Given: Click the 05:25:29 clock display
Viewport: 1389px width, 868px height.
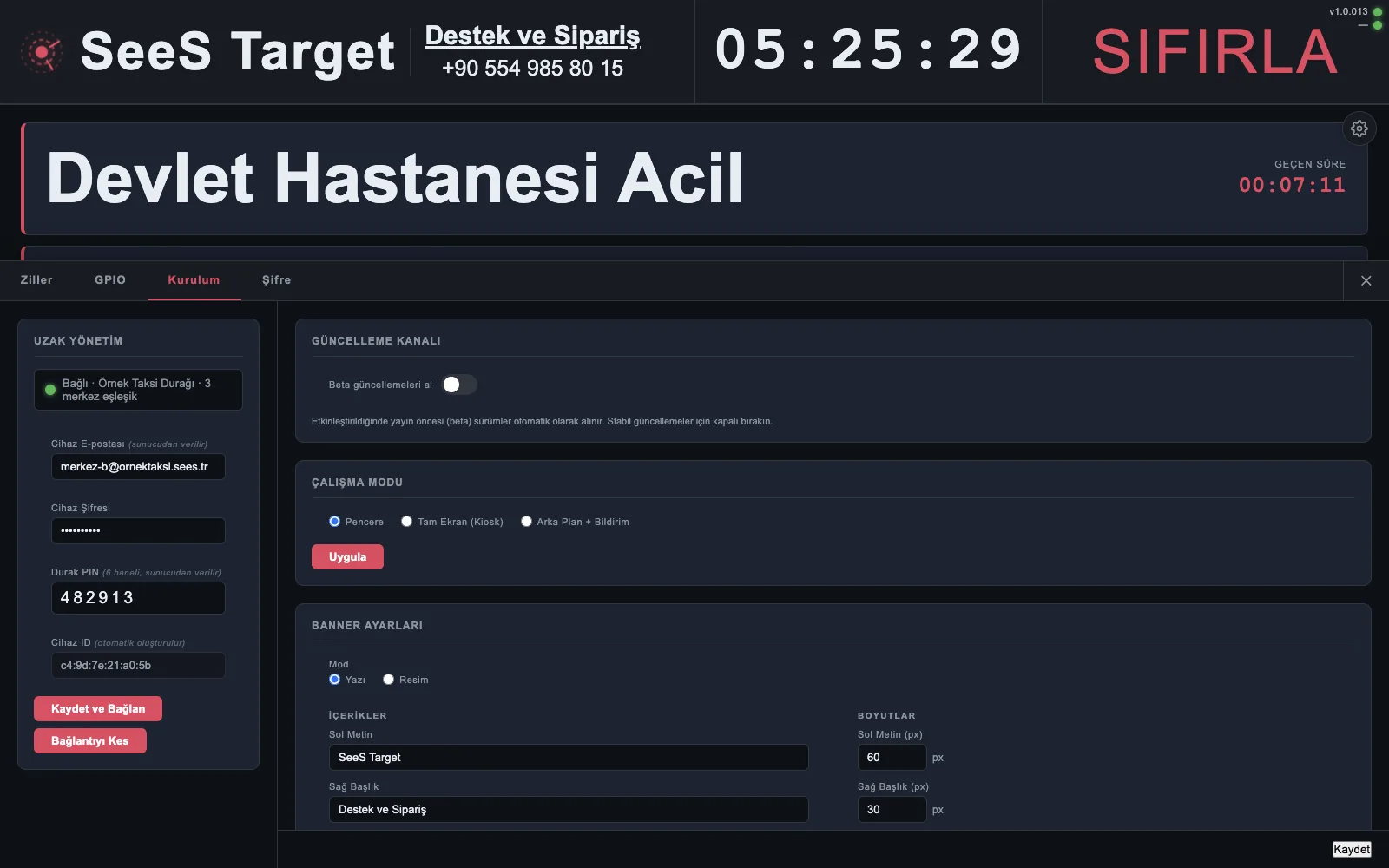Looking at the screenshot, I should [868, 49].
